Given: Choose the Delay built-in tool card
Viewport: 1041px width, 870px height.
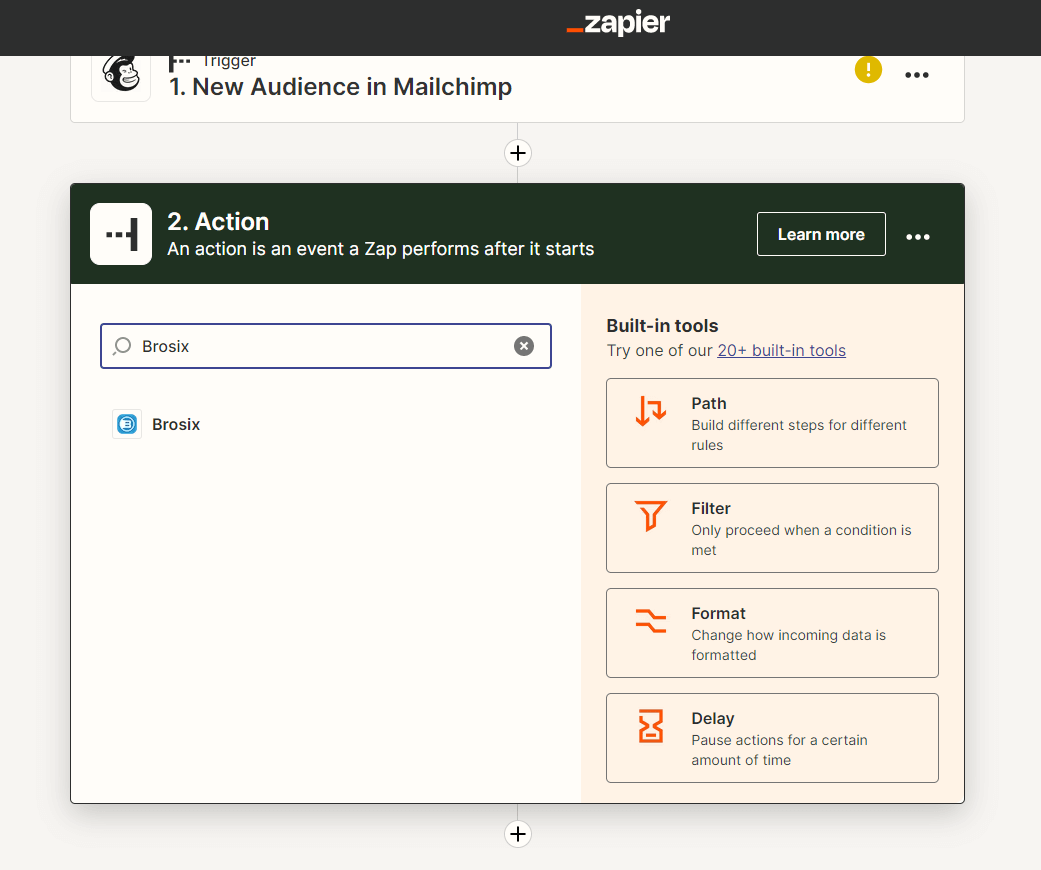Looking at the screenshot, I should tap(772, 738).
